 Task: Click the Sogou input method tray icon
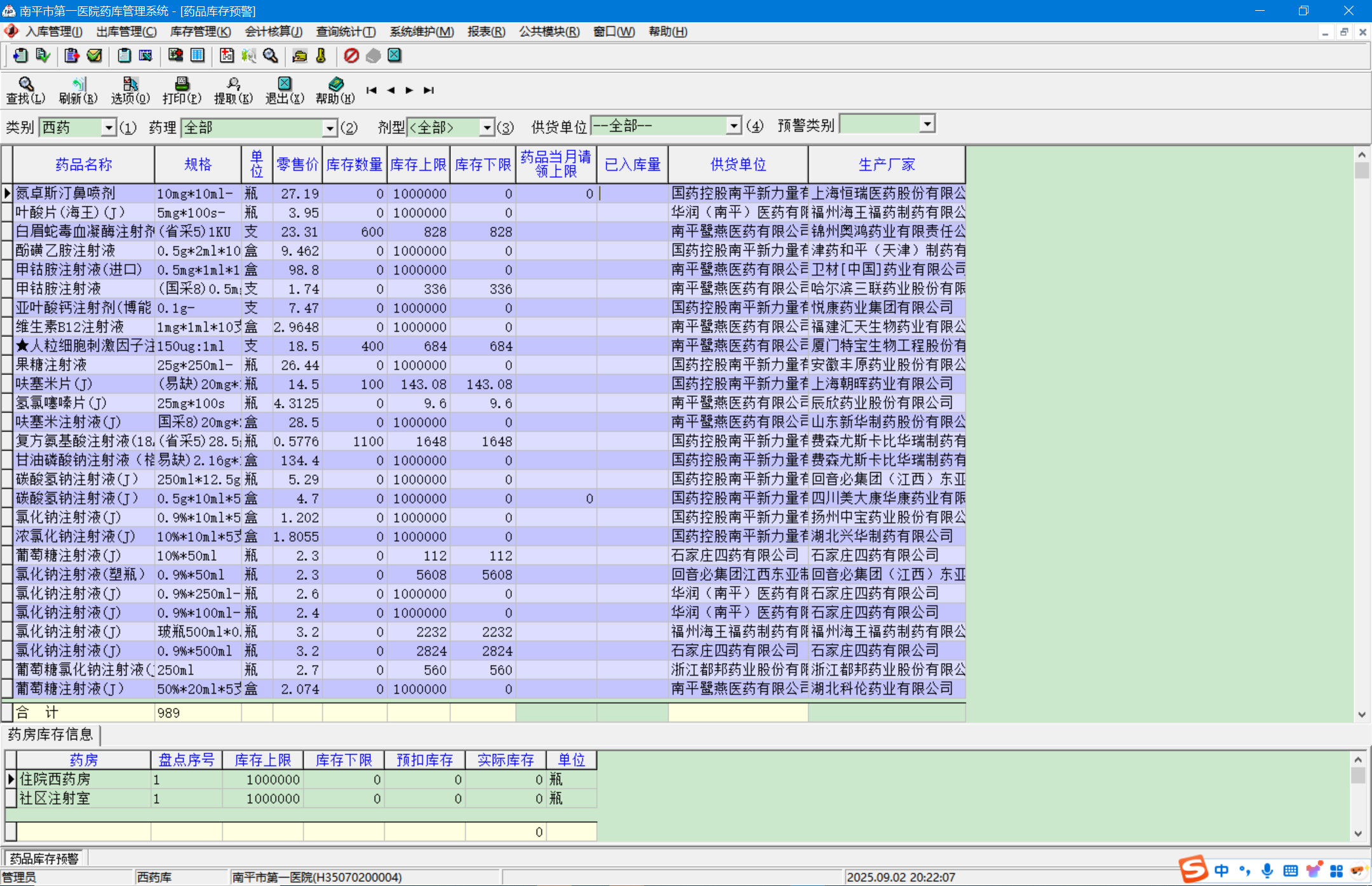click(x=1192, y=869)
